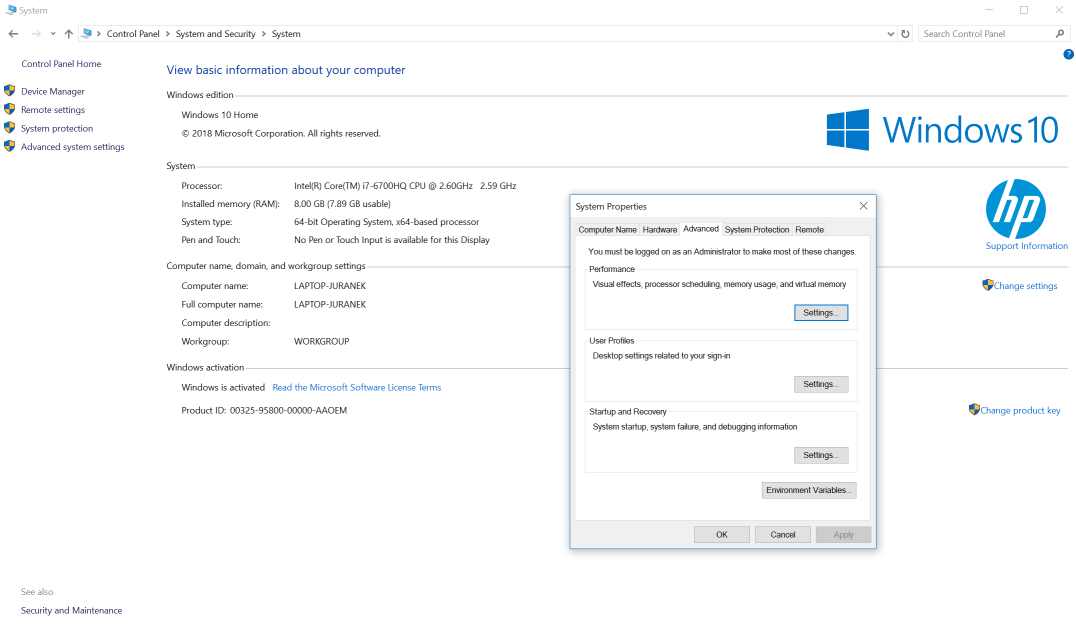Click the shield icon beside System protection

[10, 128]
